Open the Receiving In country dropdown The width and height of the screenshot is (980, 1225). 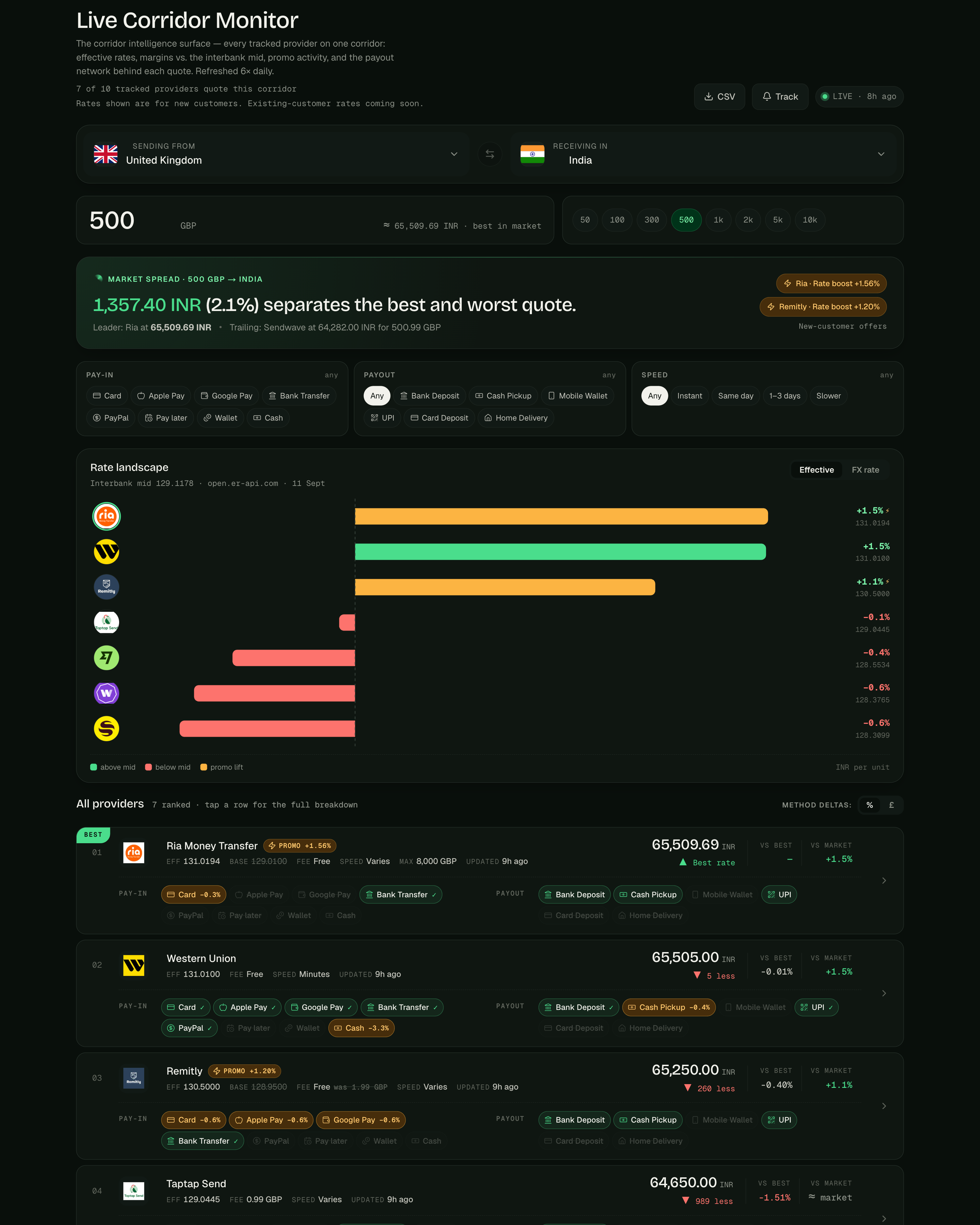703,154
